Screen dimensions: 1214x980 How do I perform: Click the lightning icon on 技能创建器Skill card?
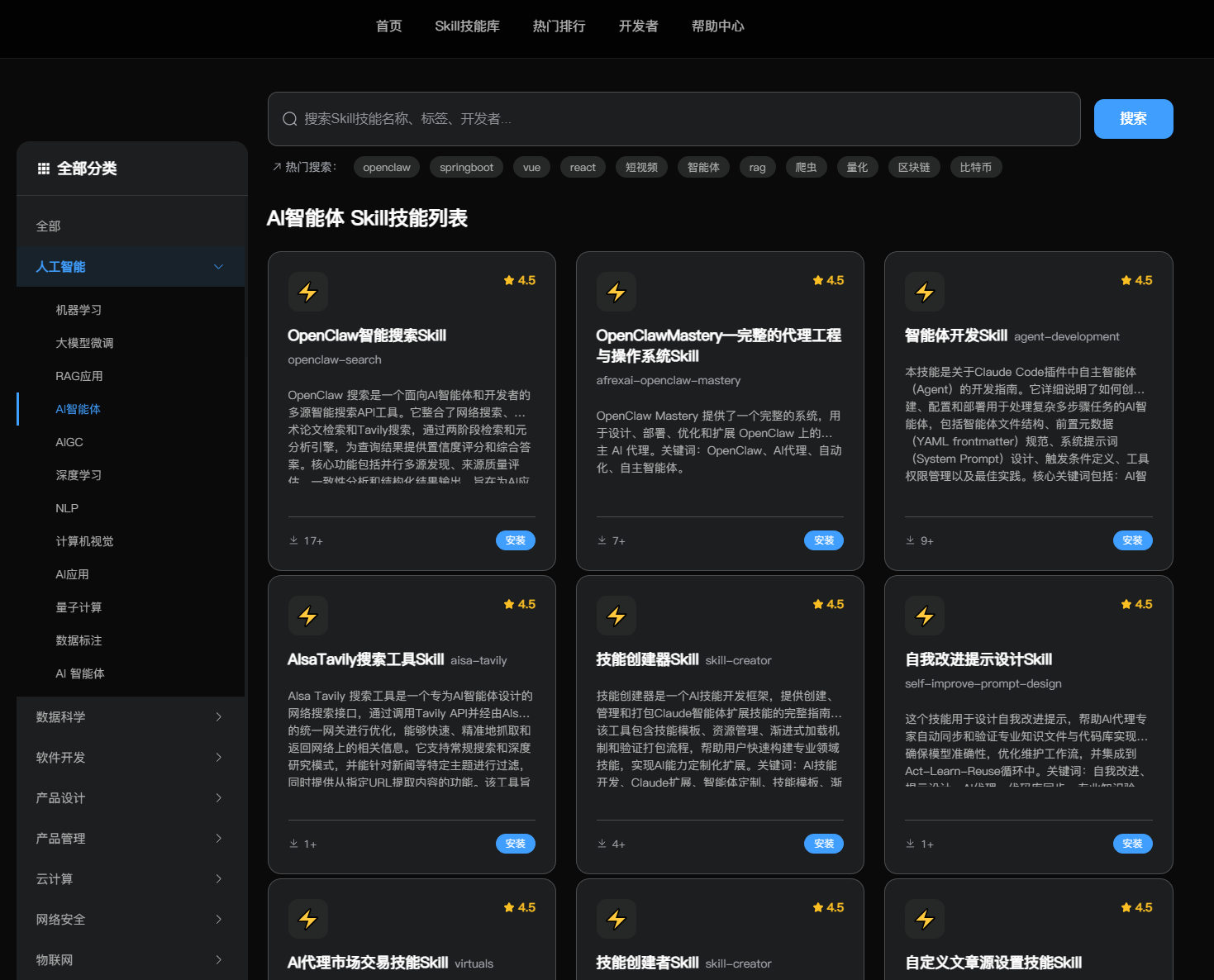point(616,616)
